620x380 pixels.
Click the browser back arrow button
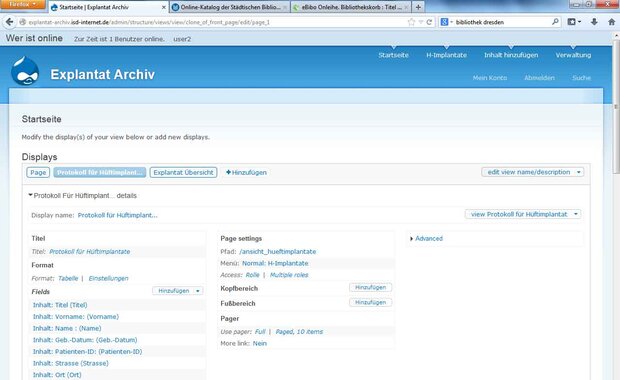click(9, 22)
